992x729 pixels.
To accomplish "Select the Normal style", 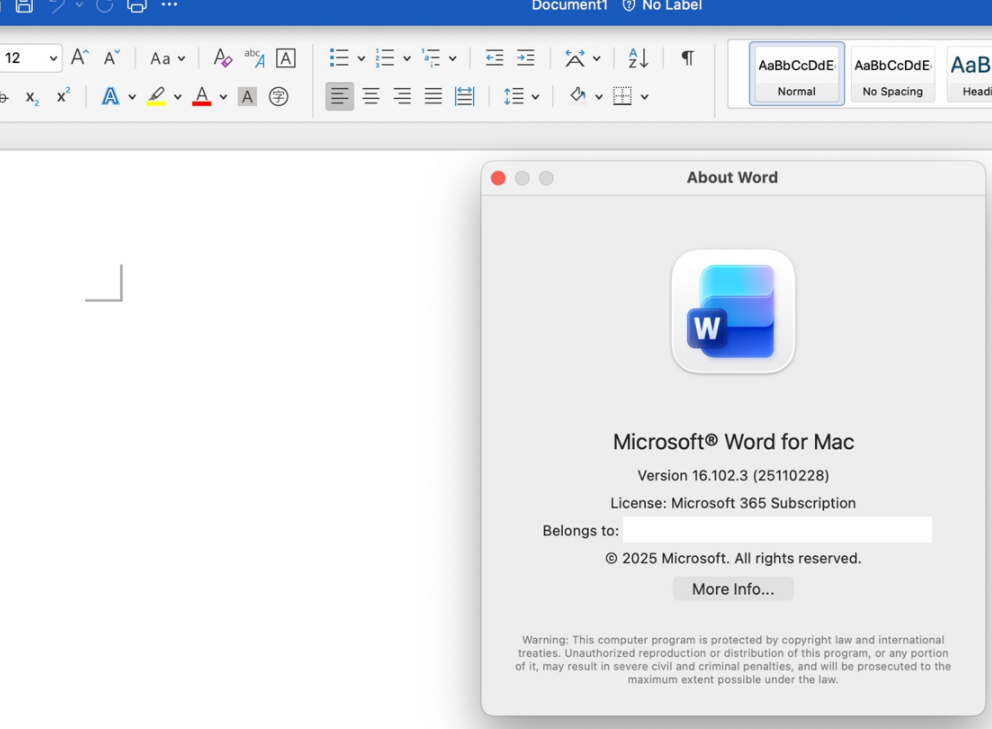I will pyautogui.click(x=797, y=73).
